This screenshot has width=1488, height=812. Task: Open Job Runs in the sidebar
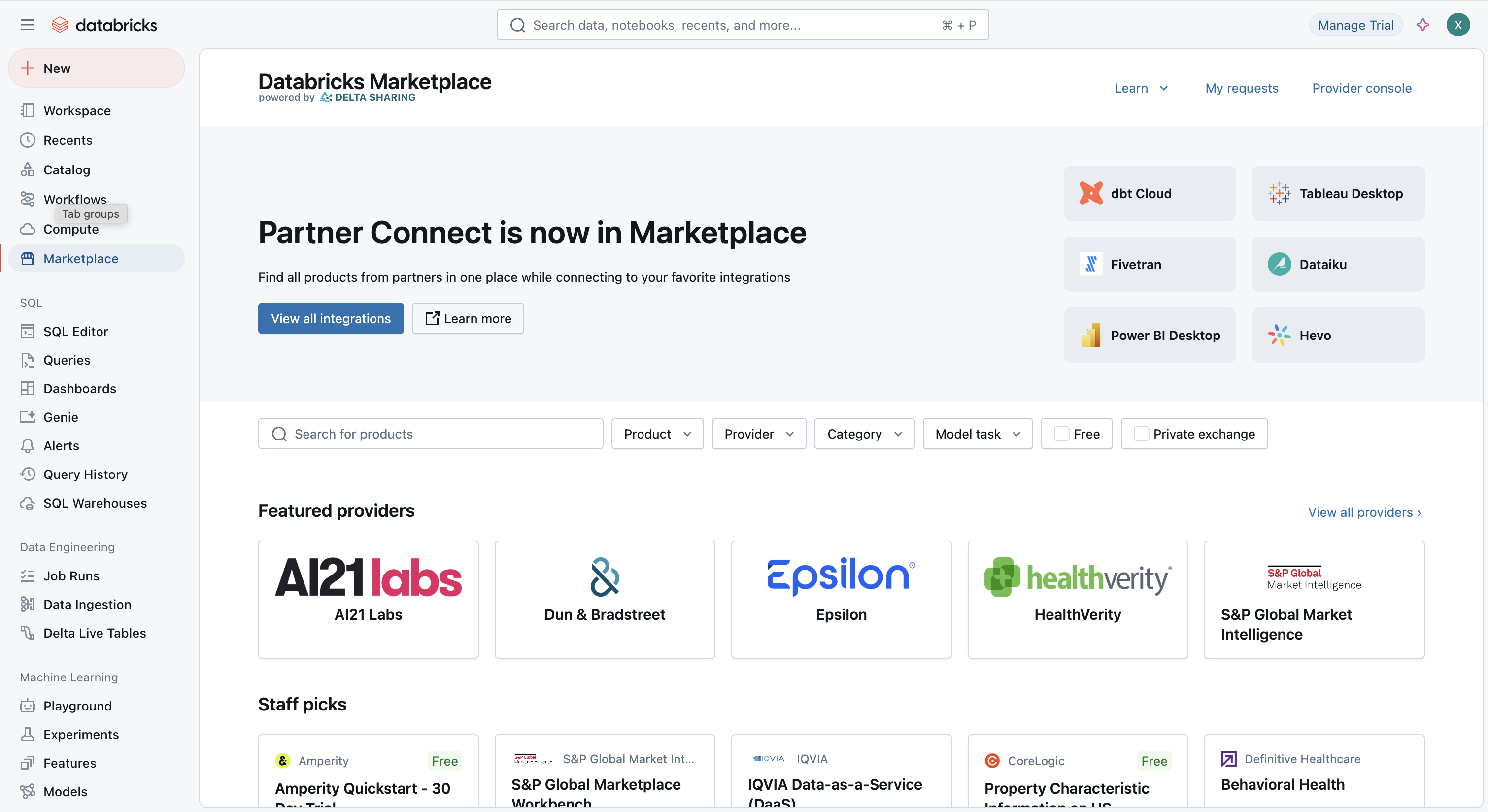pyautogui.click(x=97, y=575)
